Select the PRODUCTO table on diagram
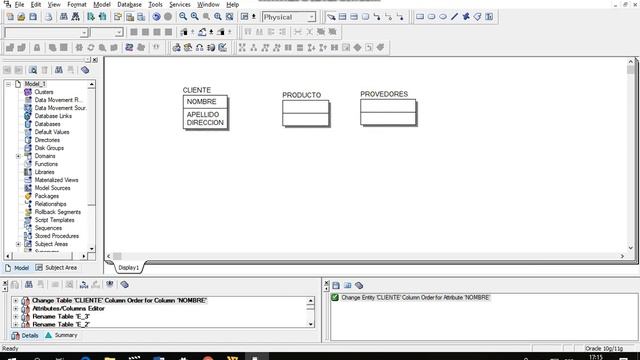Screen dimensions: 640x360 click(305, 109)
